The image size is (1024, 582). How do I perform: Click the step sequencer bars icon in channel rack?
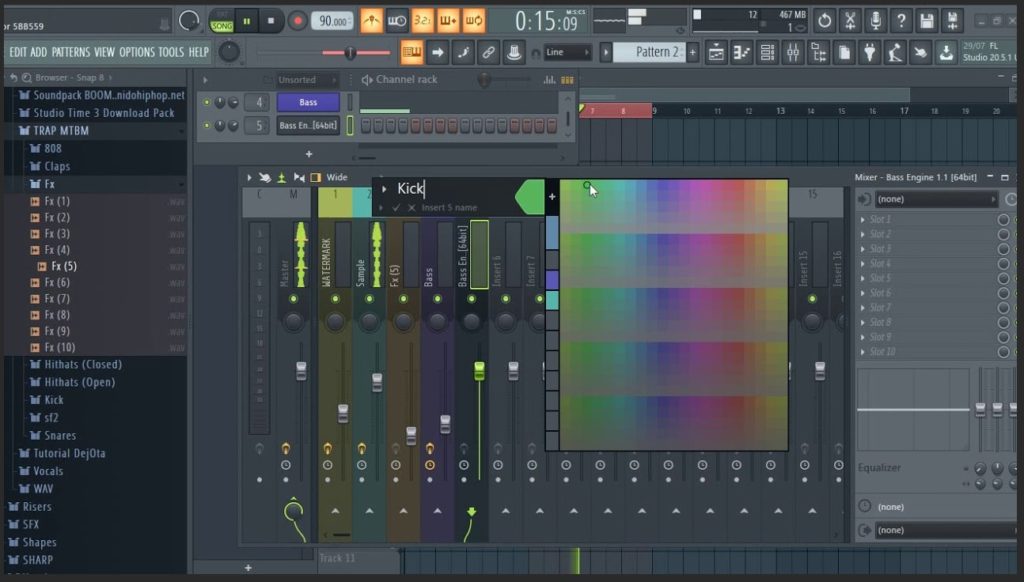[x=568, y=80]
